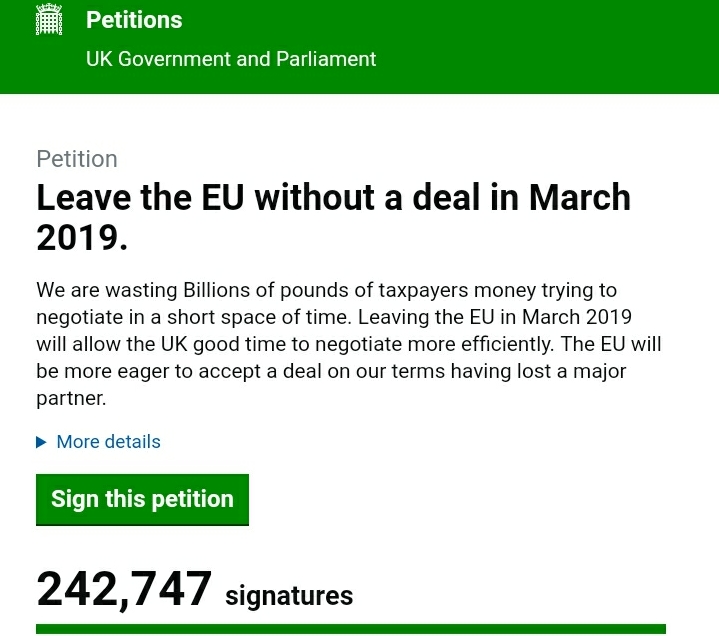Open the Petitions header link
The image size is (719, 636).
(134, 20)
